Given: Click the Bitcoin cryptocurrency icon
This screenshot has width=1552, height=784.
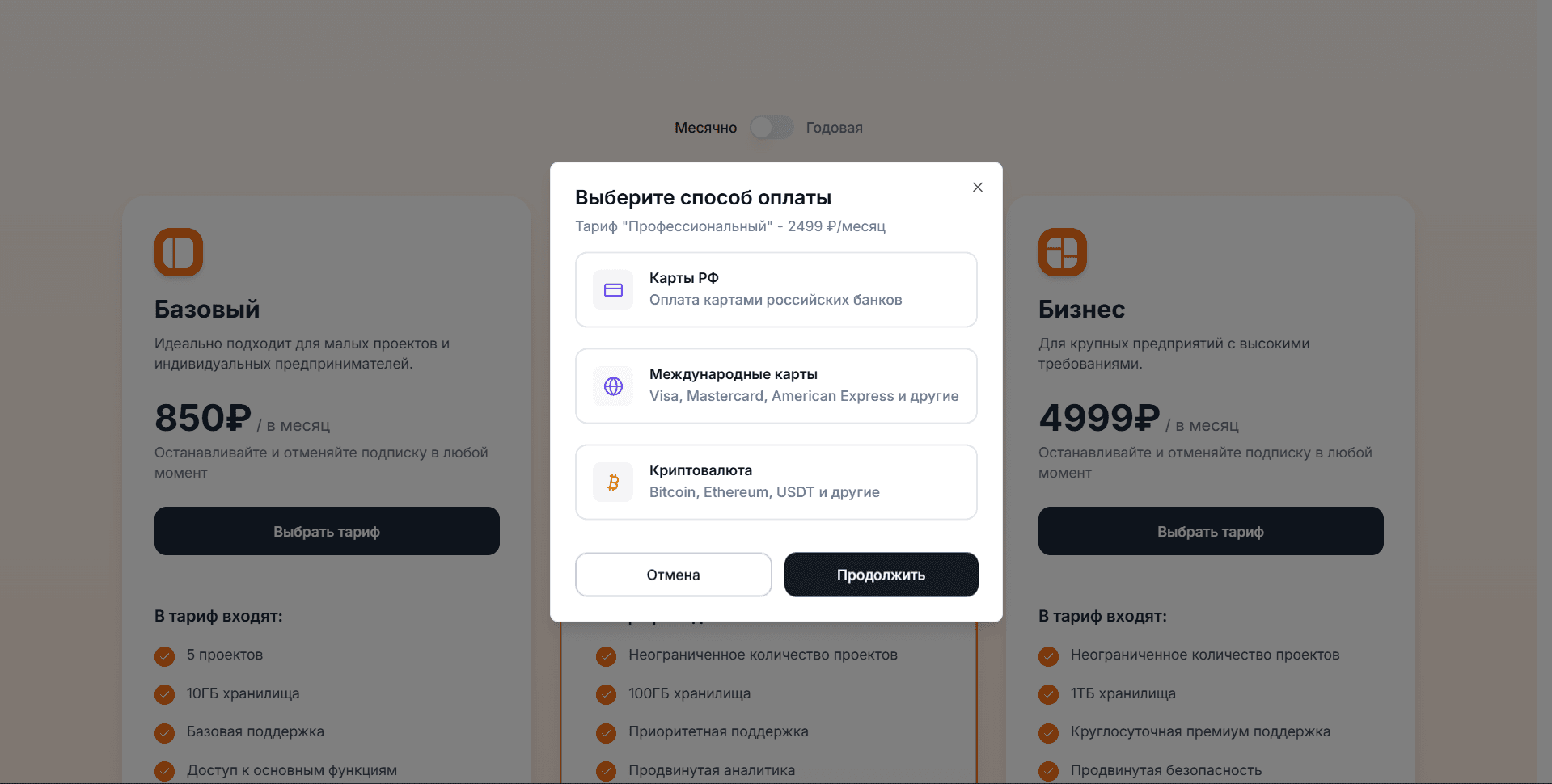Looking at the screenshot, I should 613,483.
